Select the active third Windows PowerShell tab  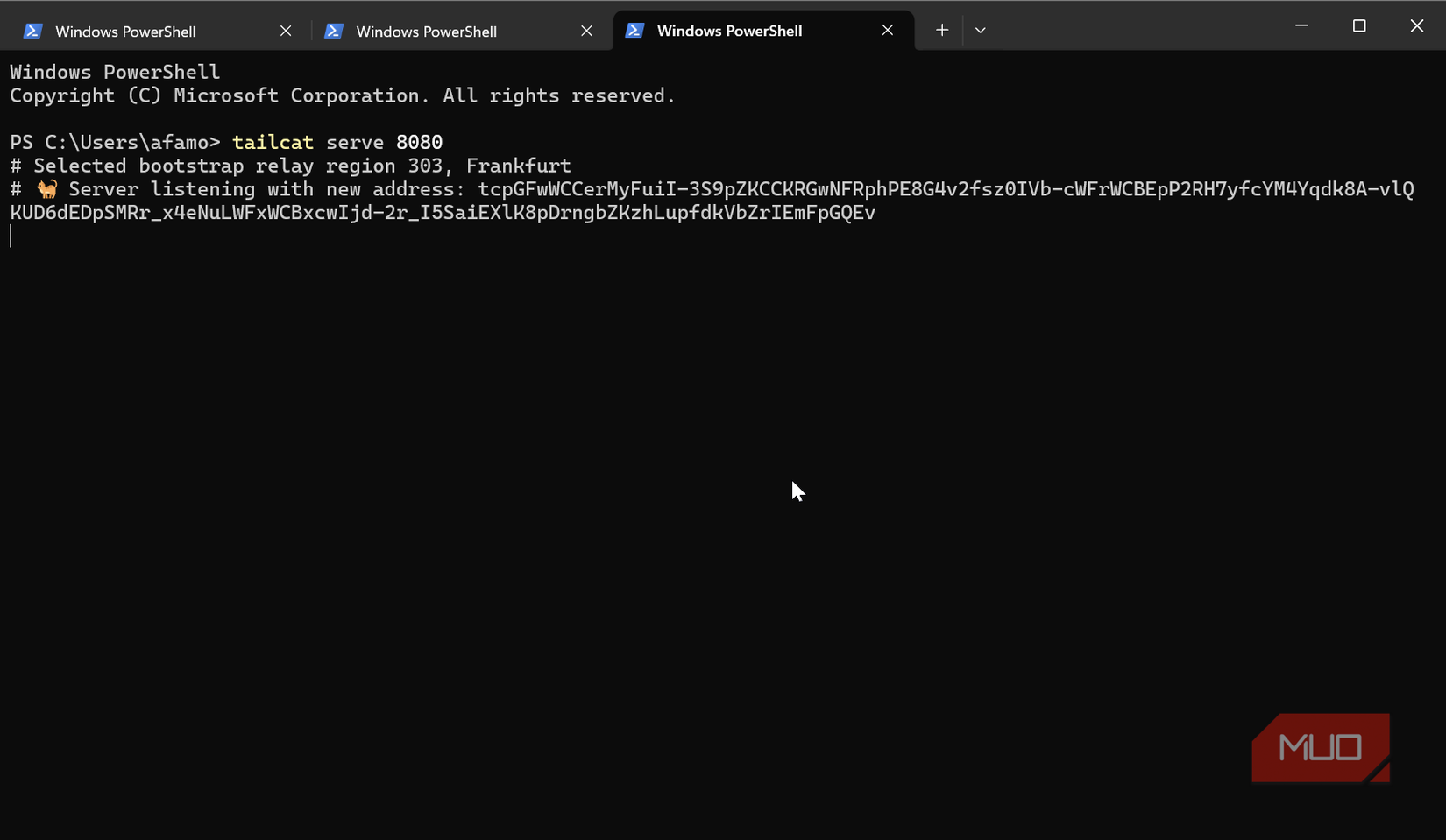coord(763,31)
